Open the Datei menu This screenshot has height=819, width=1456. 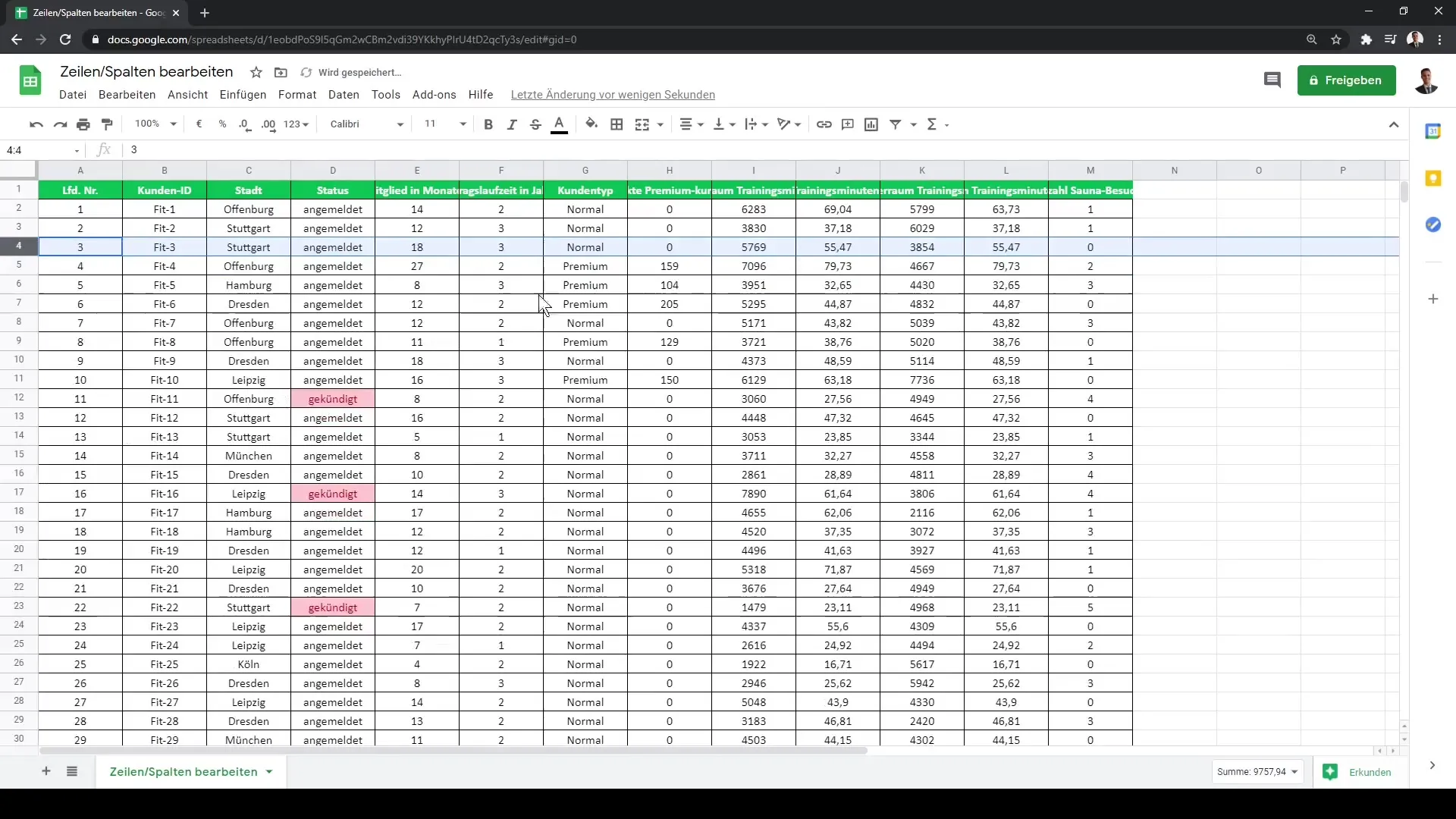pos(72,94)
